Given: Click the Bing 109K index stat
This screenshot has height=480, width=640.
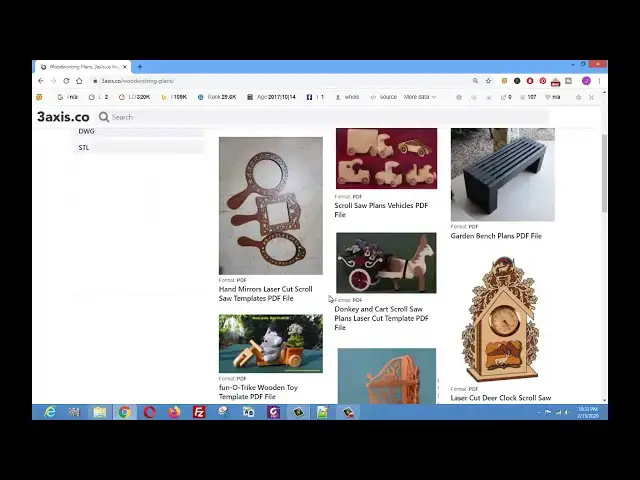Looking at the screenshot, I should tap(174, 97).
